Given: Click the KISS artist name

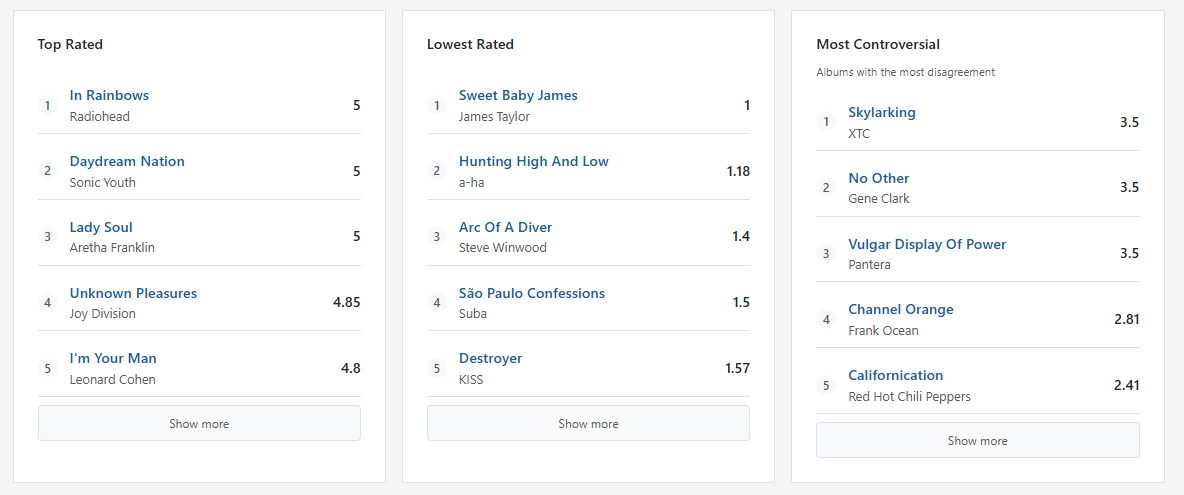Looking at the screenshot, I should pyautogui.click(x=471, y=380).
